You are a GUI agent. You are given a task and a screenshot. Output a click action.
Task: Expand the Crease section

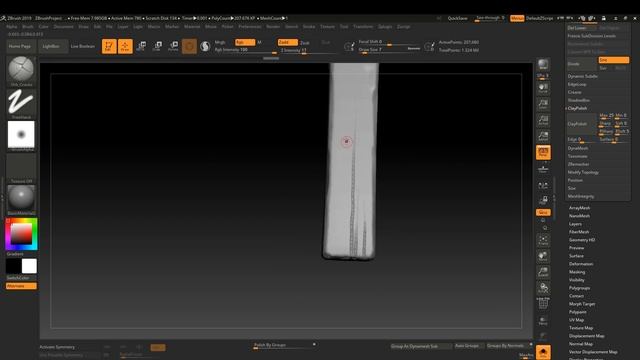pyautogui.click(x=574, y=92)
